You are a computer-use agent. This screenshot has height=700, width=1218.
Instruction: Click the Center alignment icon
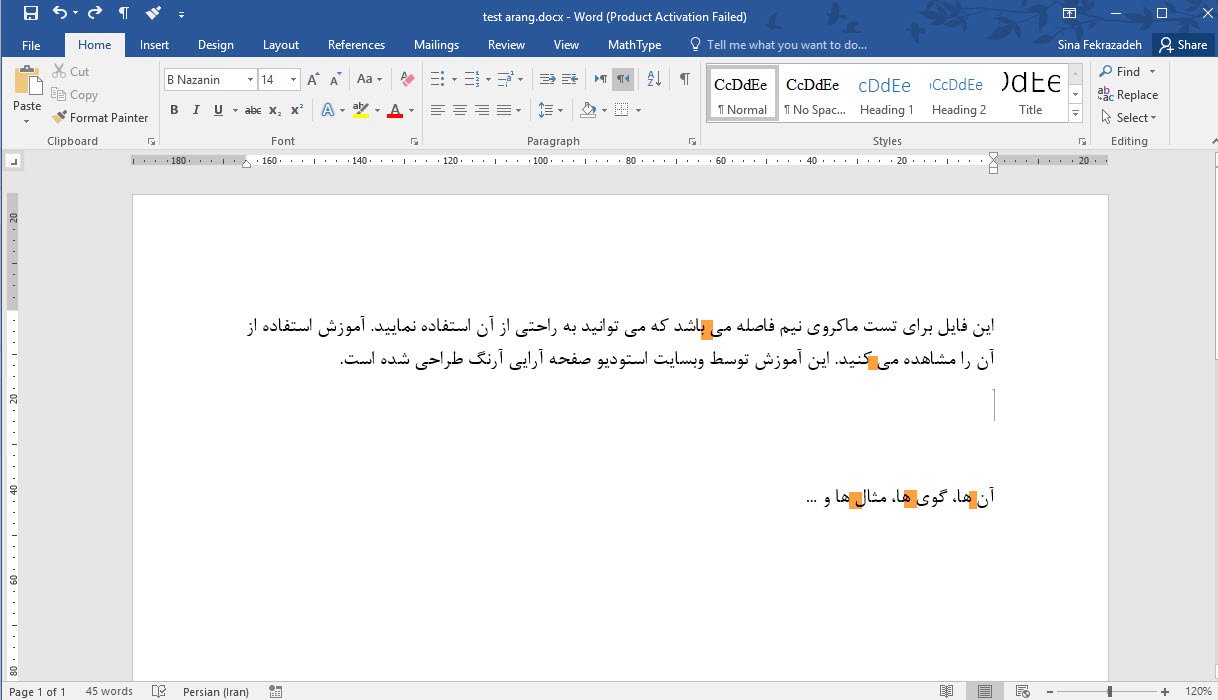[460, 110]
